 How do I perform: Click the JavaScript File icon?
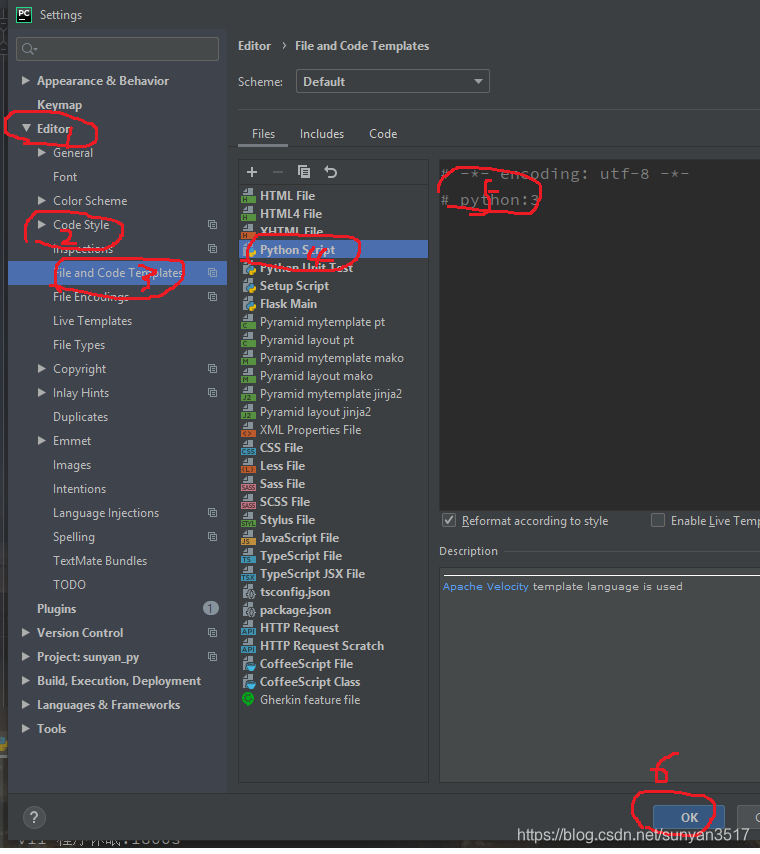248,538
